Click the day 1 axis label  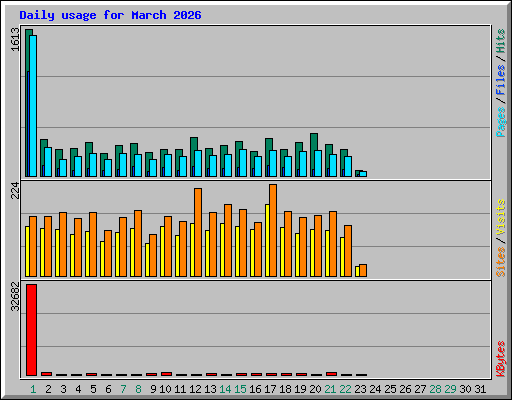click(x=33, y=389)
